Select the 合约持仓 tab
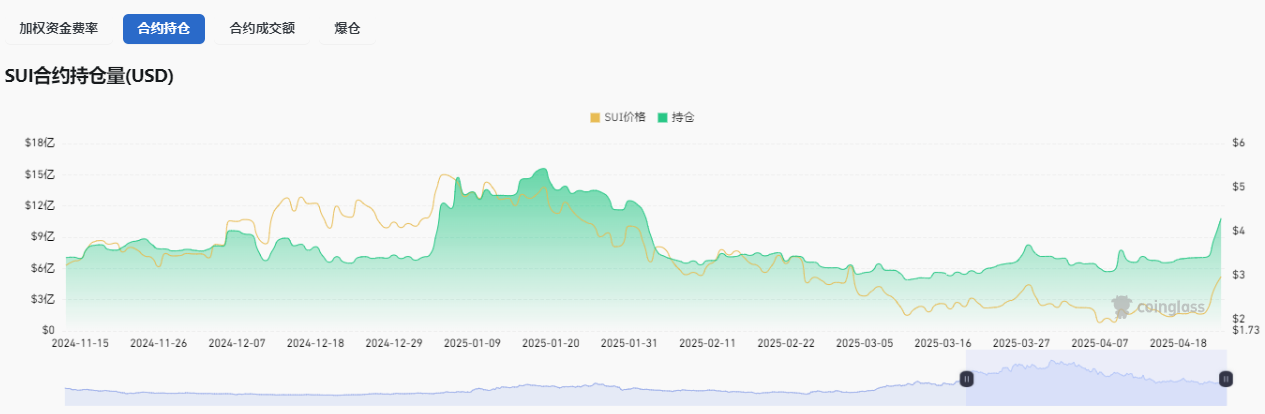Viewport: 1265px width, 414px height. tap(164, 29)
